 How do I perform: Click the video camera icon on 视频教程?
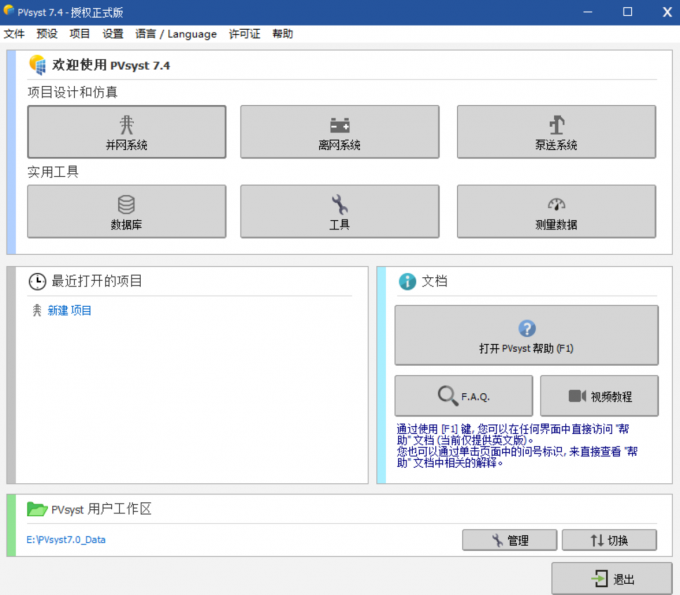tap(577, 396)
